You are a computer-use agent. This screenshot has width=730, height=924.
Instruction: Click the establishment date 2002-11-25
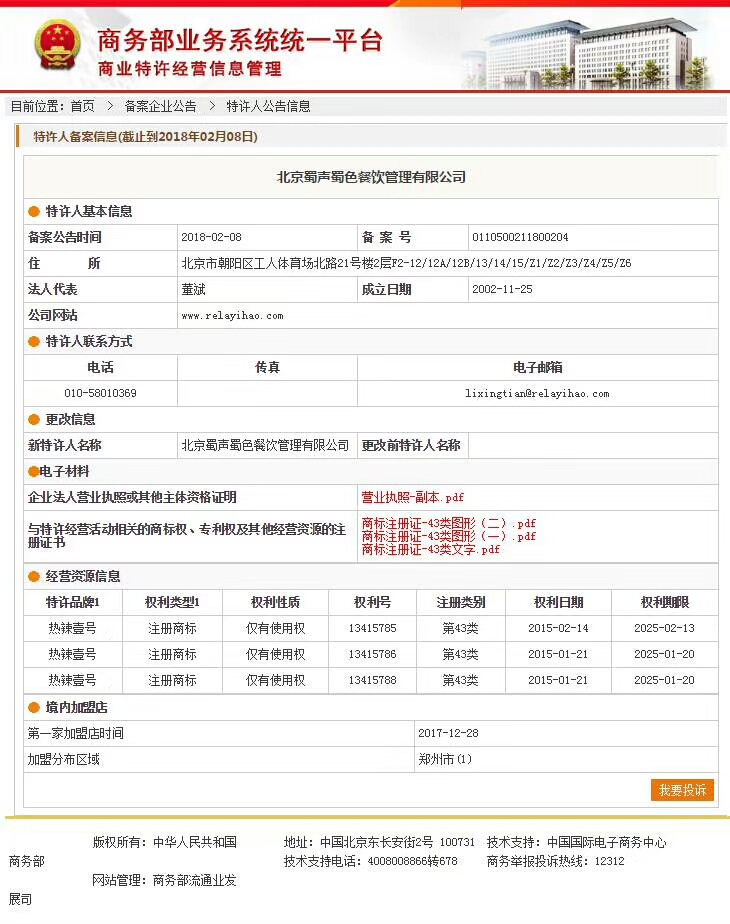point(502,289)
